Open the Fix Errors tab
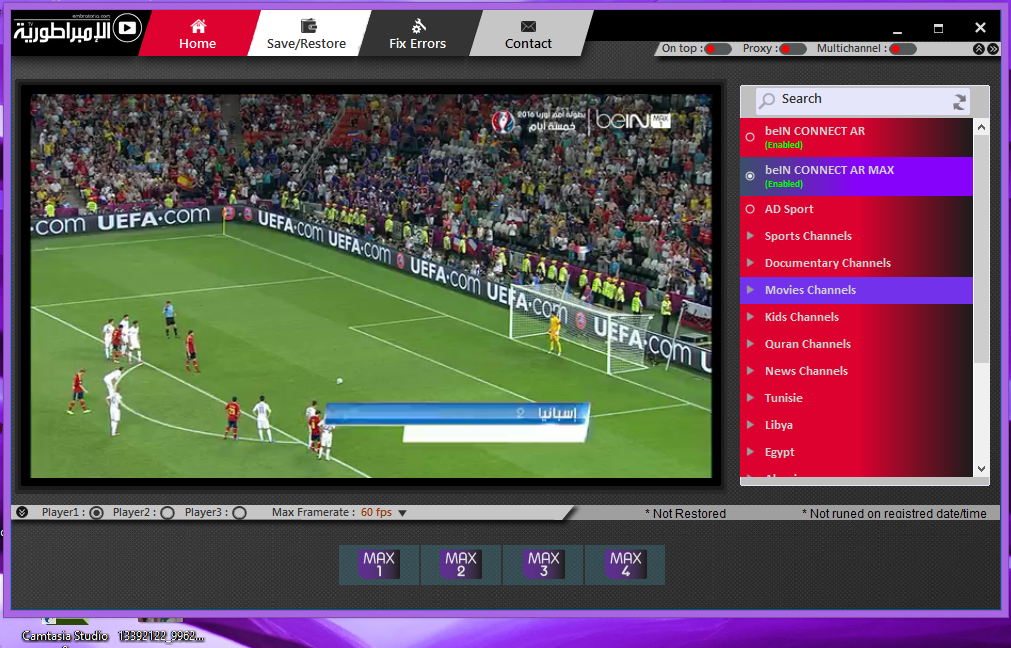 (x=417, y=34)
